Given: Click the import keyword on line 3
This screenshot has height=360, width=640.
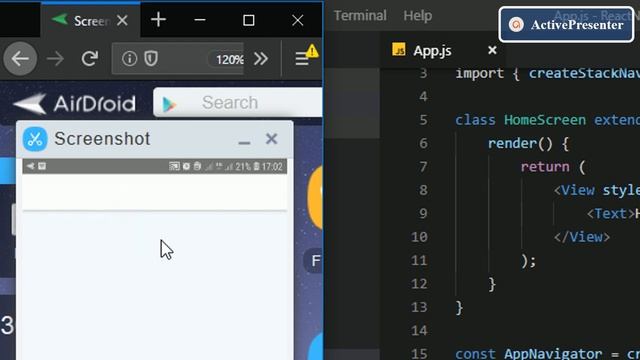Looking at the screenshot, I should (480, 74).
